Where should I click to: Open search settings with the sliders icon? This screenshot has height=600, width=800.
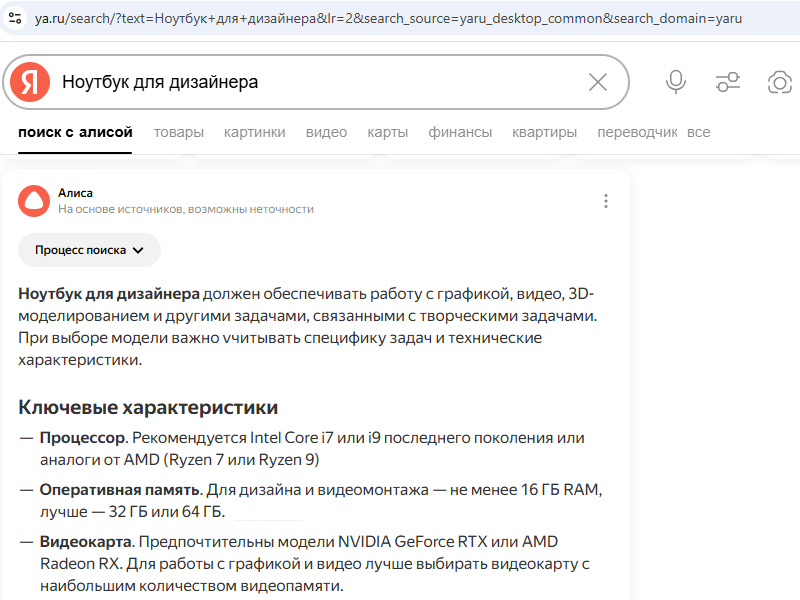728,82
